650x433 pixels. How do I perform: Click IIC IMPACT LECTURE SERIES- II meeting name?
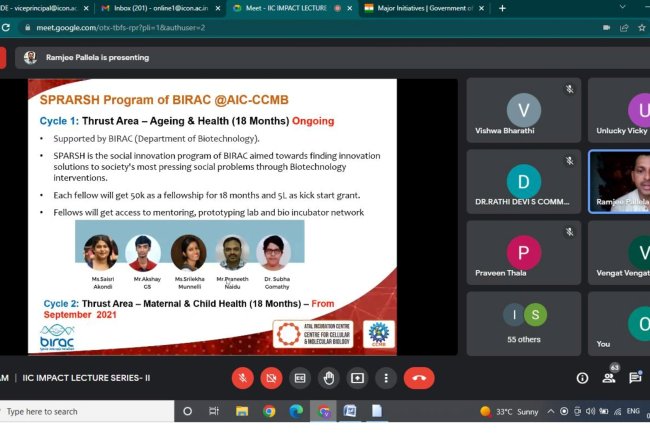[x=86, y=378]
